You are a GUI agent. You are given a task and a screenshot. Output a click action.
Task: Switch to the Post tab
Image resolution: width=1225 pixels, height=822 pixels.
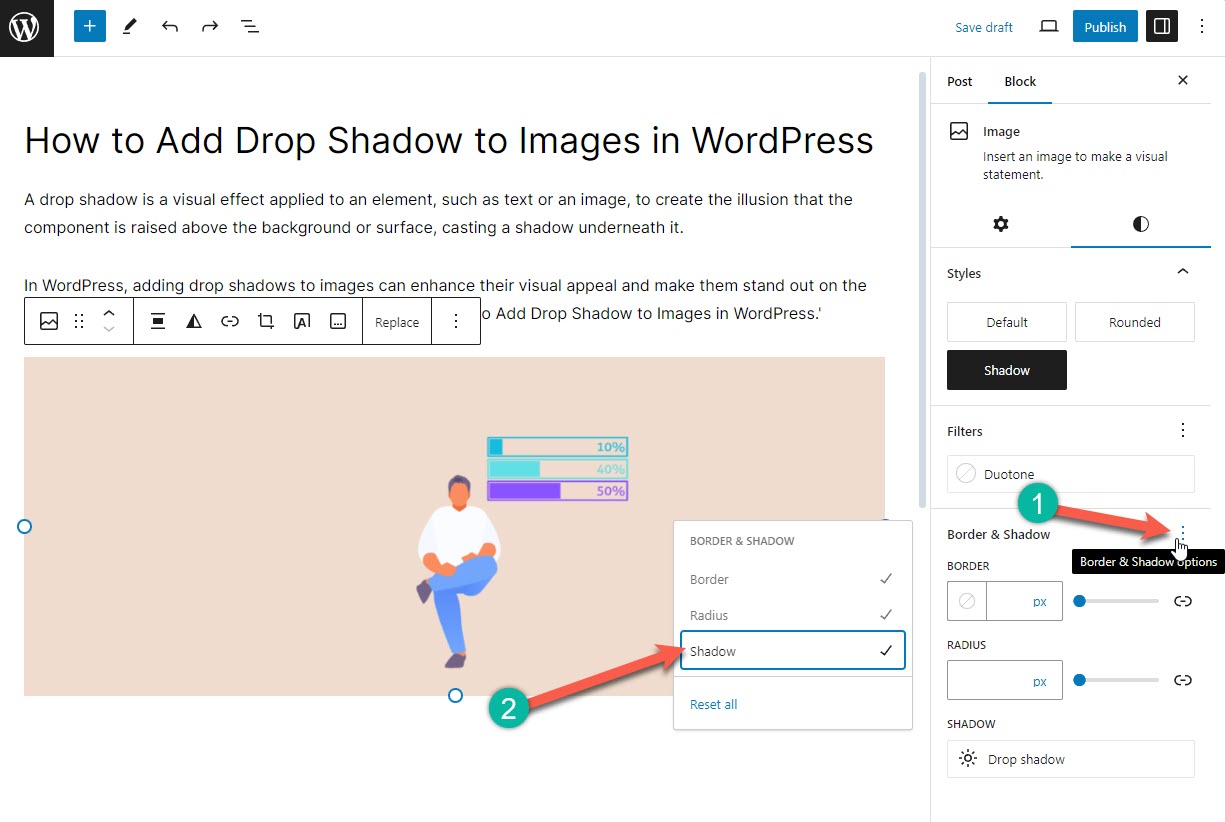(959, 81)
